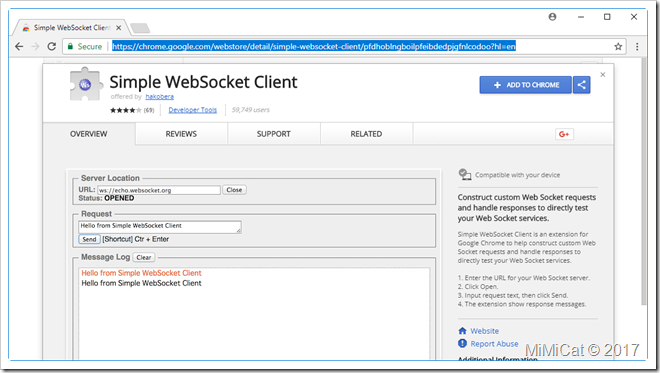Open Chrome's three-dot menu
This screenshot has width=660, height=373.
[x=637, y=46]
